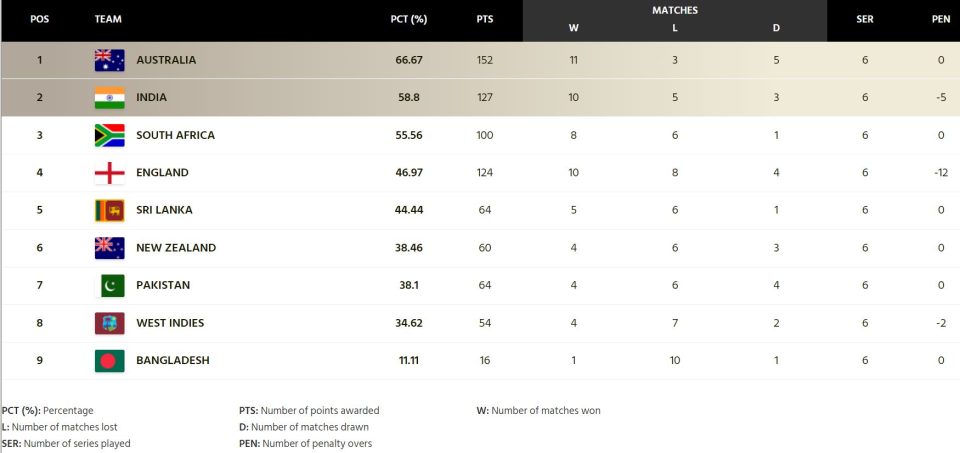Click the PEN column header

(x=941, y=19)
